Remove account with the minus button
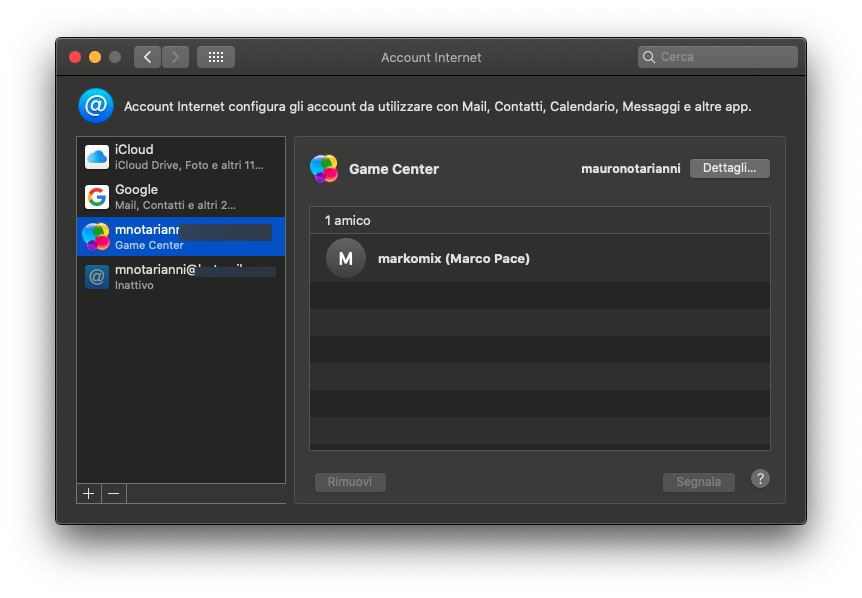This screenshot has height=598, width=862. tap(114, 494)
